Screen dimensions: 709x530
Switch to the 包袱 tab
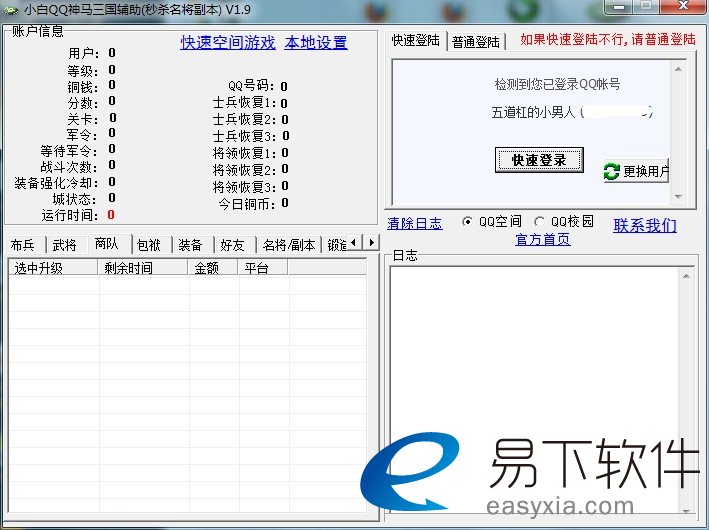(x=149, y=245)
